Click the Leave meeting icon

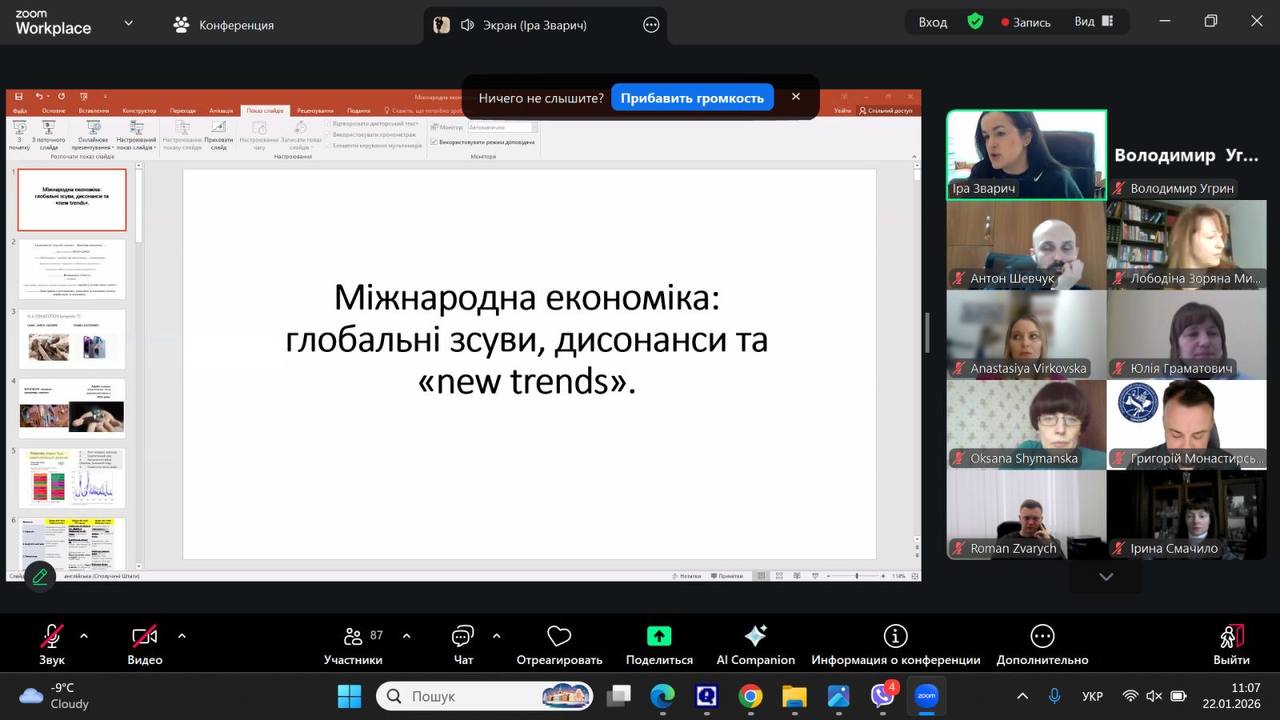(x=1231, y=637)
